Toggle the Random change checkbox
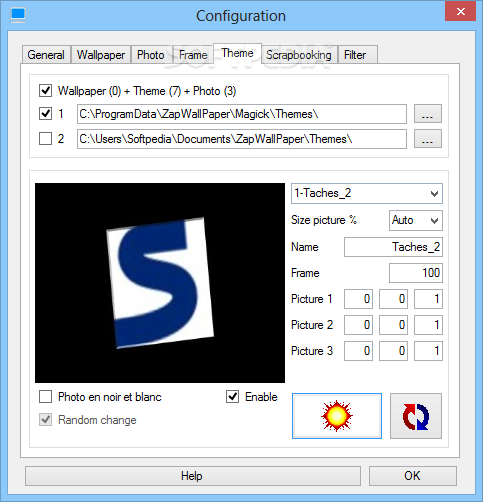The image size is (483, 502). pos(45,420)
